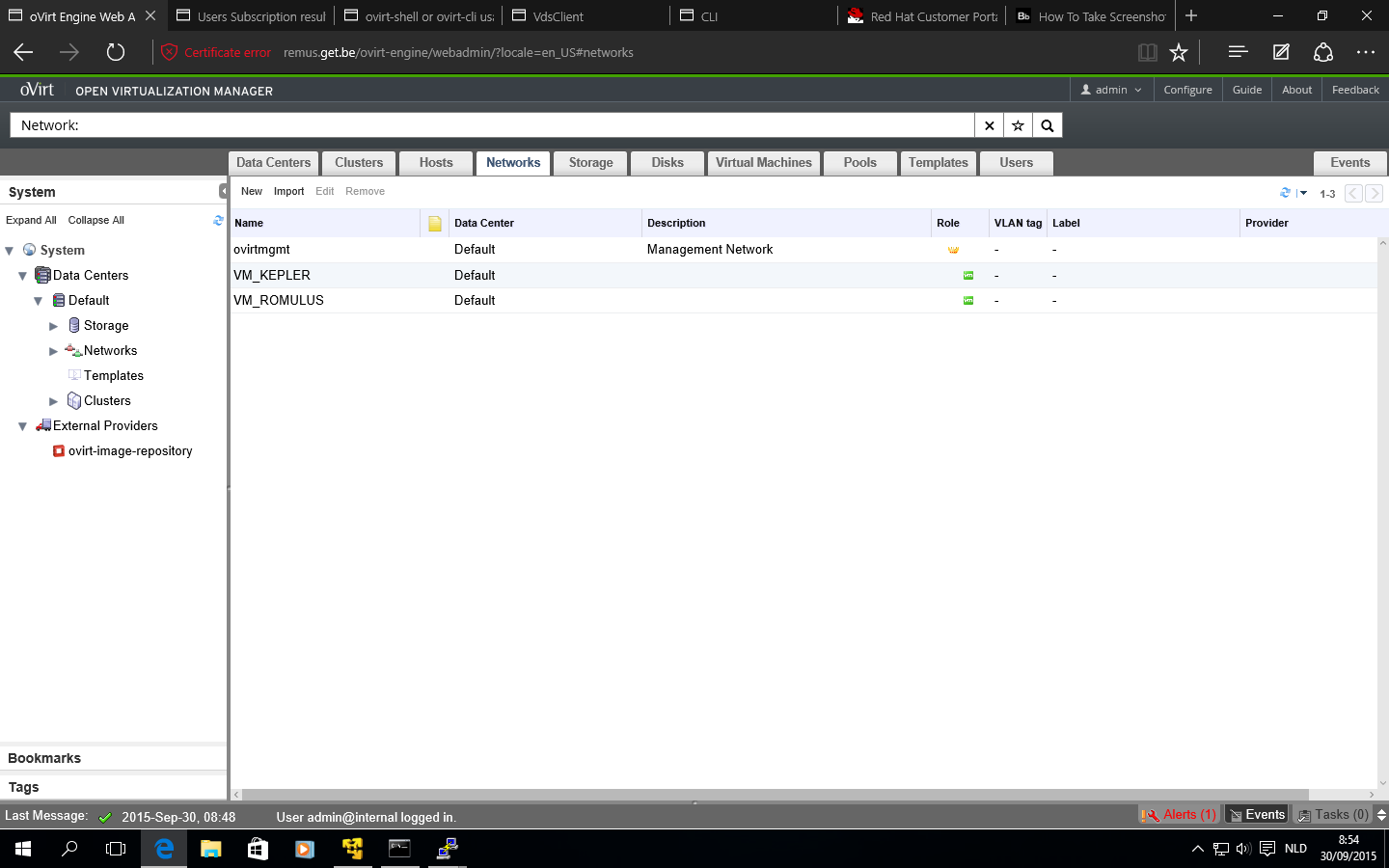Screen dimensions: 1389x868
Task: Expand the Clusters tree node
Action: pos(54,401)
